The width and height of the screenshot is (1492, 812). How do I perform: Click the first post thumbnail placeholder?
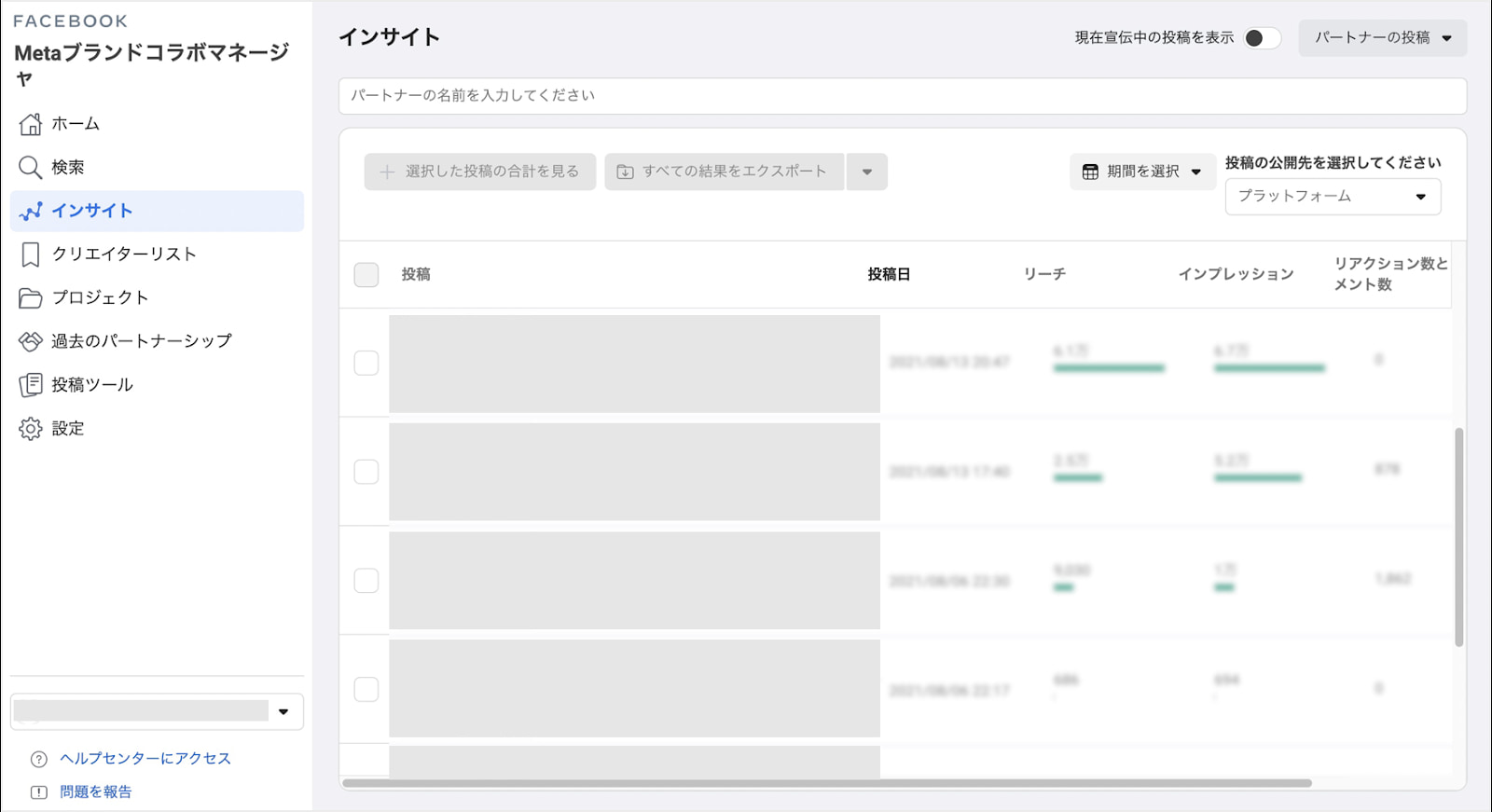click(634, 364)
